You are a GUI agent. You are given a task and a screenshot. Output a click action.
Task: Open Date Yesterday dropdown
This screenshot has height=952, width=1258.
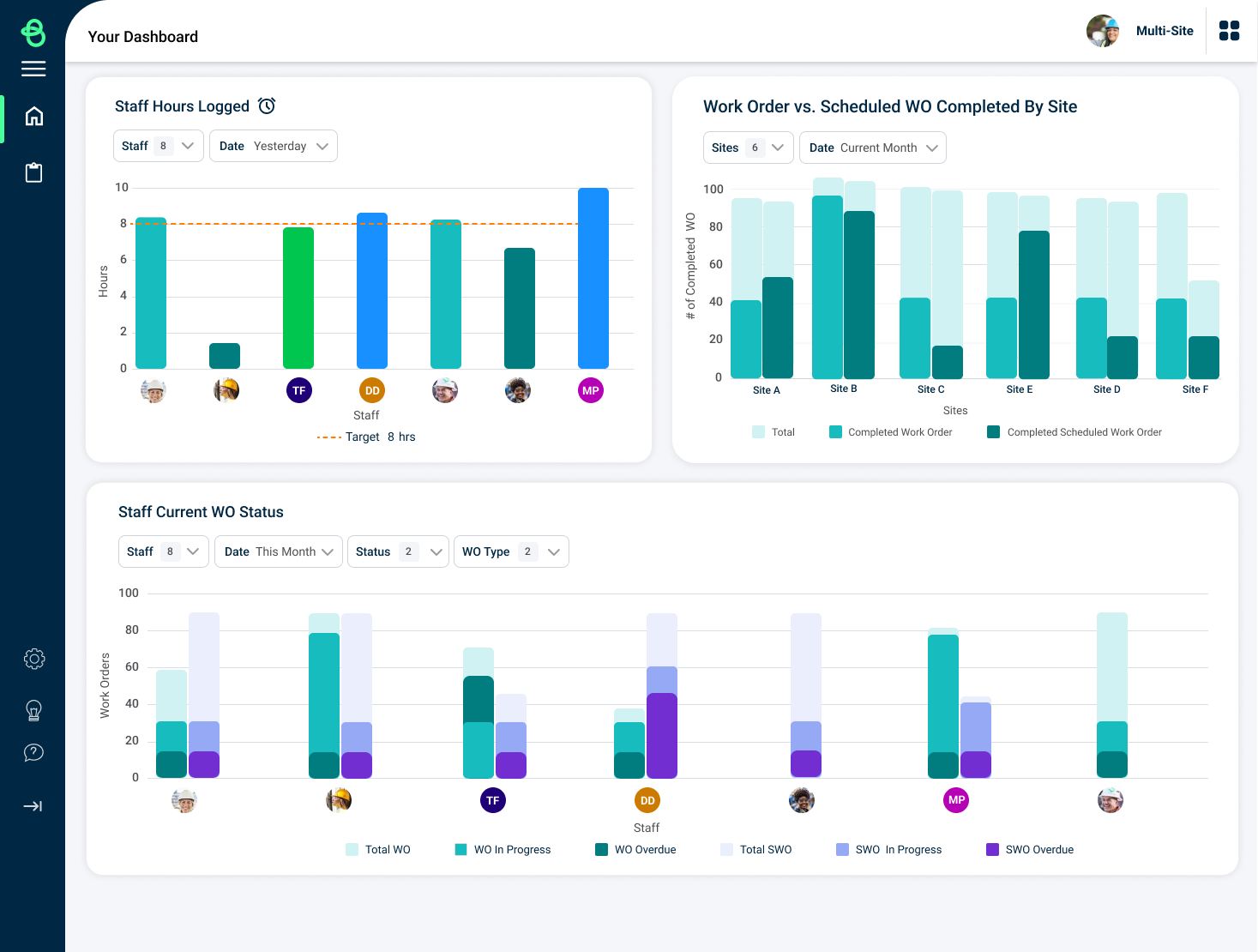[x=274, y=146]
